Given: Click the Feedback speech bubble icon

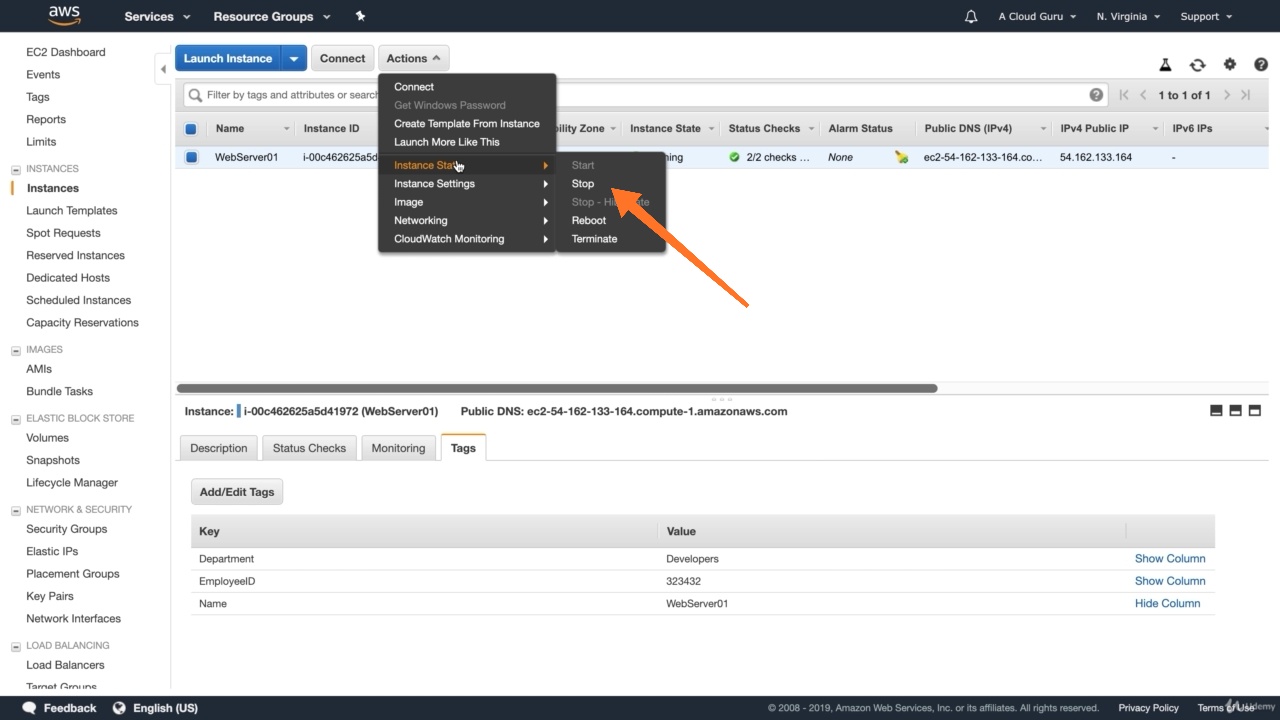Looking at the screenshot, I should (30, 707).
